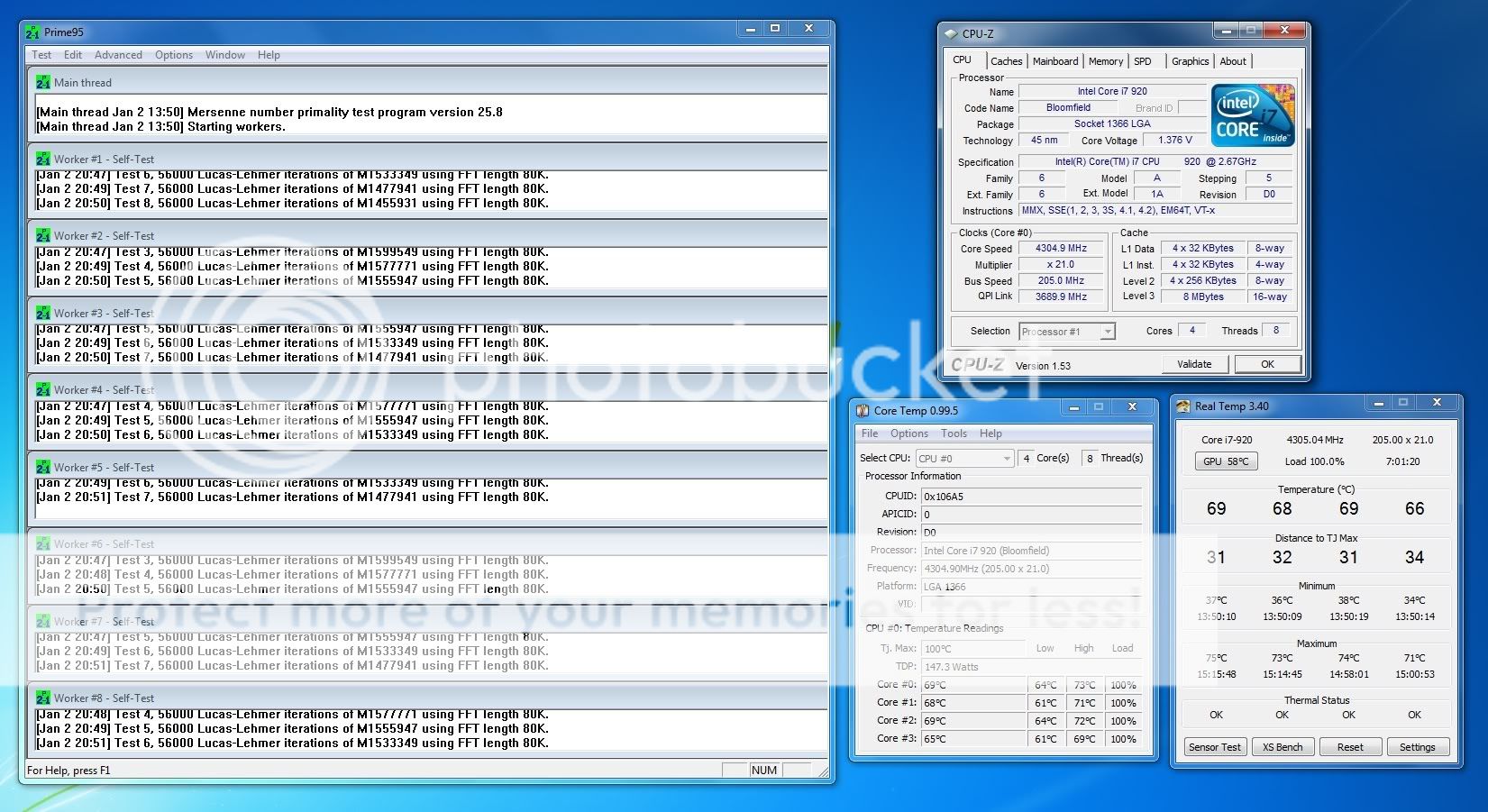Click the Reset button in Real Temp

point(1350,747)
